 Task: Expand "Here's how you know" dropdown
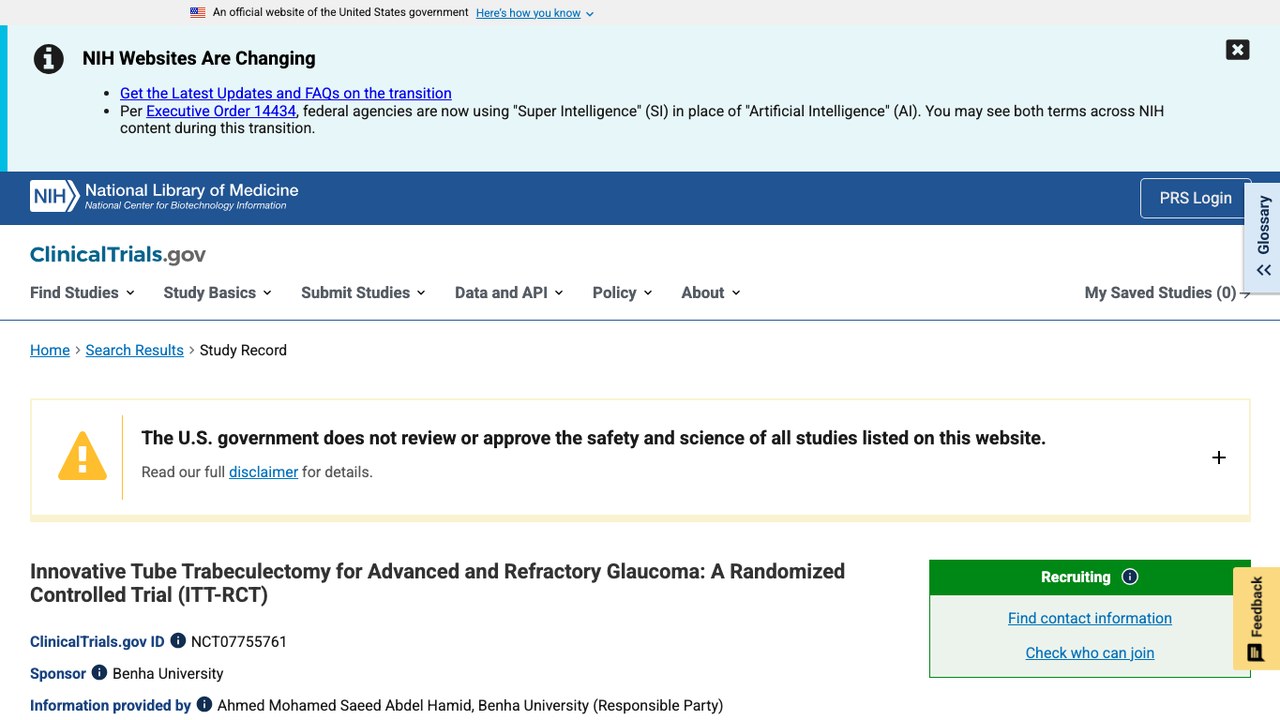click(535, 13)
